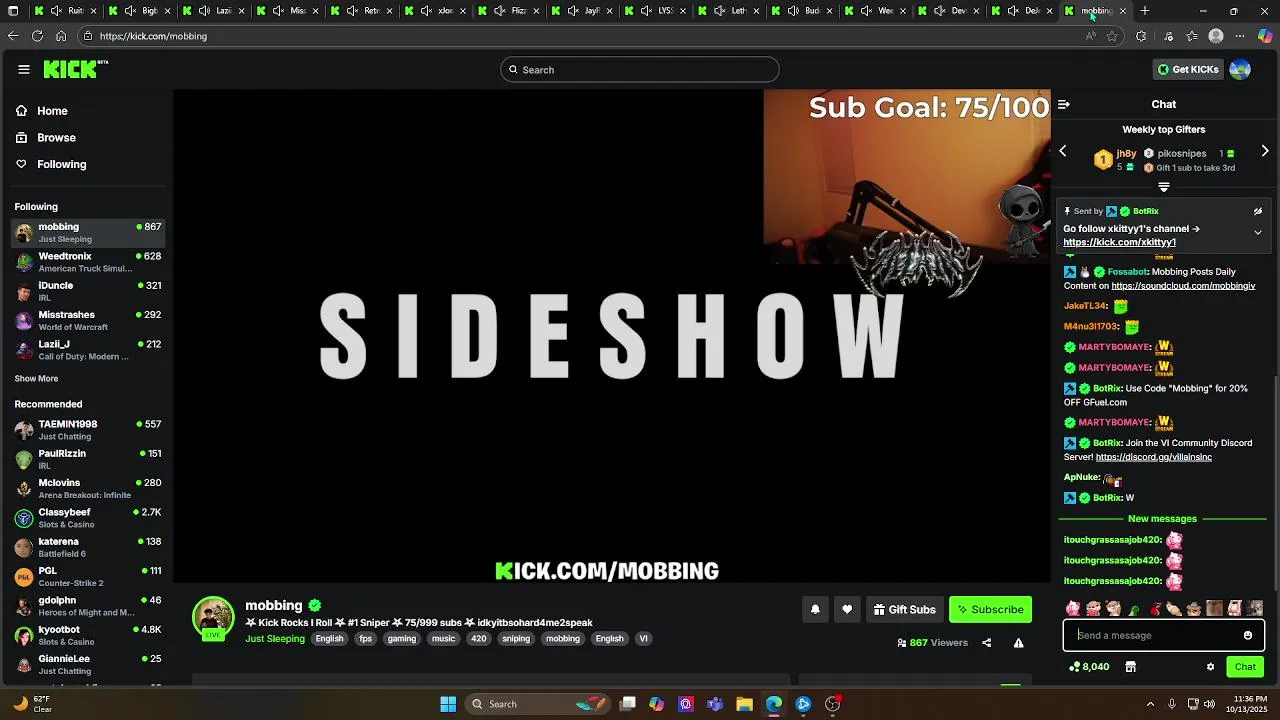Screen dimensions: 1280x720
Task: Open Windows Start menu
Action: (448, 704)
